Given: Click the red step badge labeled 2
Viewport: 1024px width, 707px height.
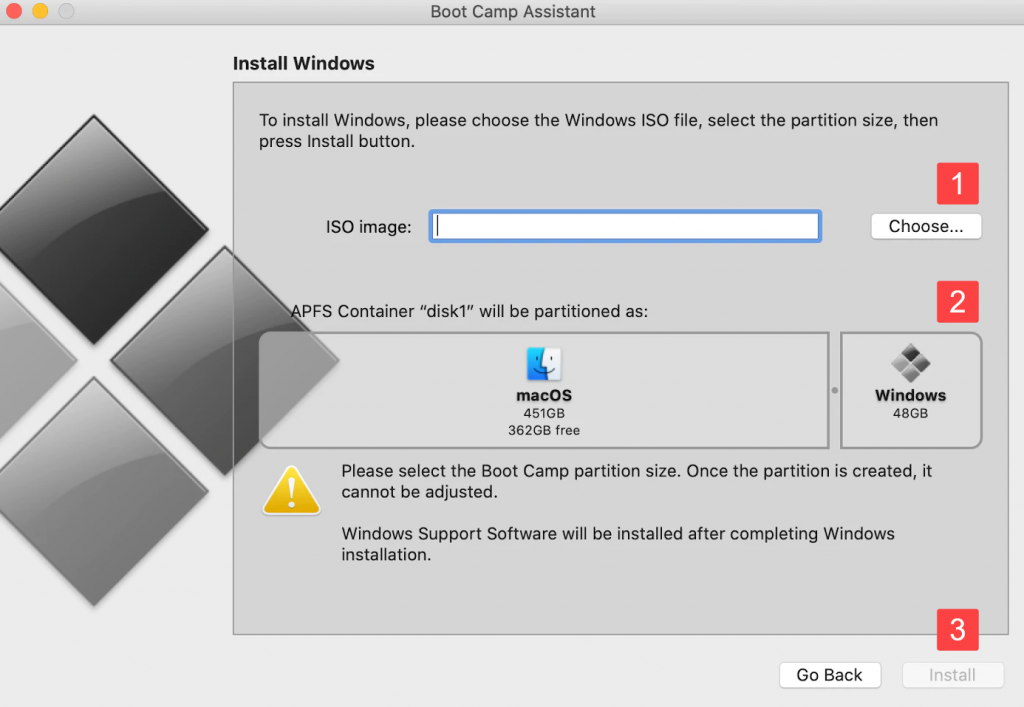Looking at the screenshot, I should tap(957, 301).
